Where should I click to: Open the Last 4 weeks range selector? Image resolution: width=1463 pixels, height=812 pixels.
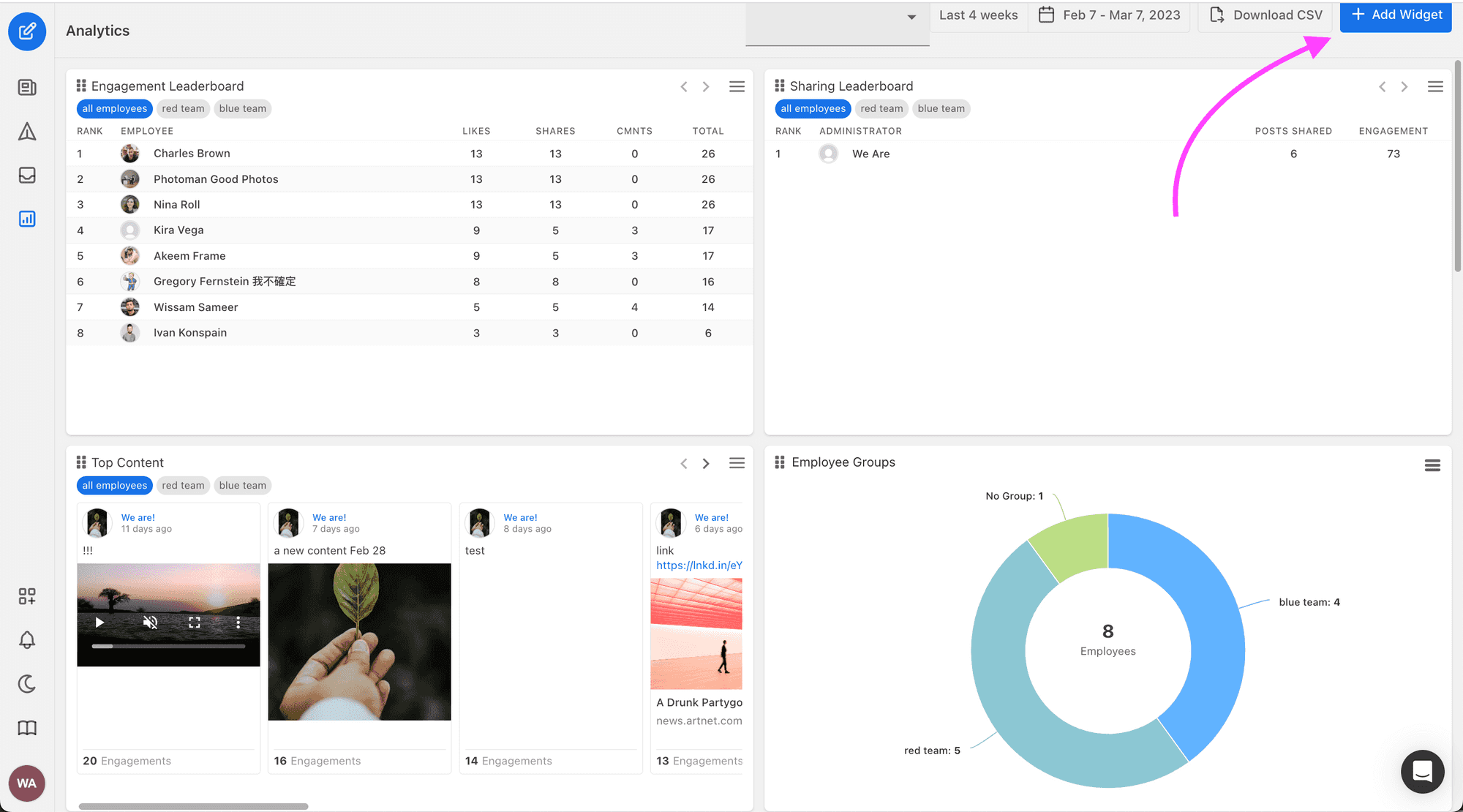pyautogui.click(x=978, y=15)
